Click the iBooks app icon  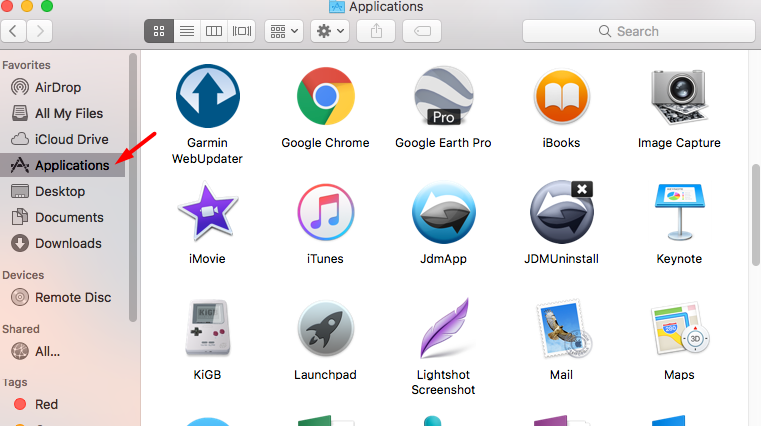[x=562, y=96]
